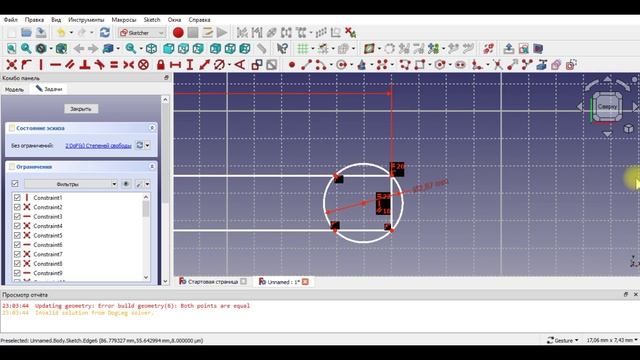The height and width of the screenshot is (360, 640).
Task: Select the perpendicular constraint tool
Action: [x=84, y=64]
